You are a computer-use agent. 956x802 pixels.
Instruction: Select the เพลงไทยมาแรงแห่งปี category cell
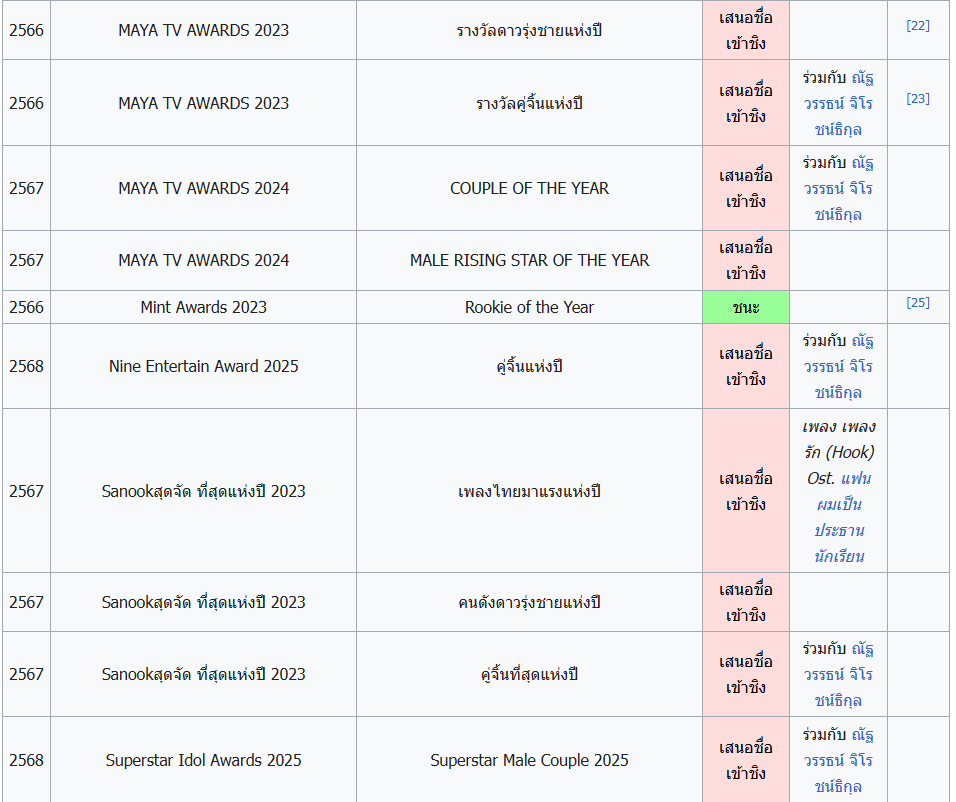click(529, 491)
